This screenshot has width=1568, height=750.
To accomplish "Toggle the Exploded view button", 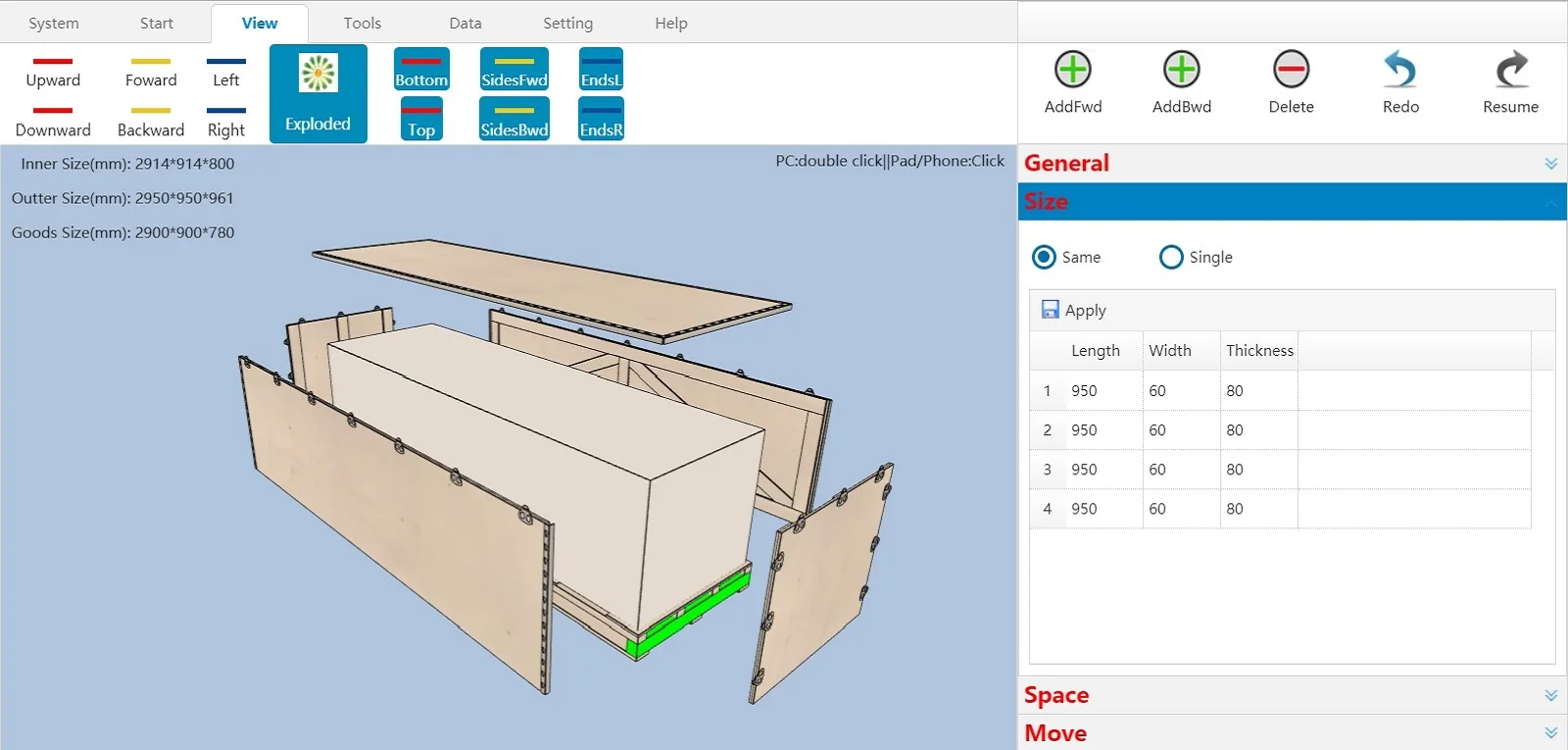I will [318, 94].
